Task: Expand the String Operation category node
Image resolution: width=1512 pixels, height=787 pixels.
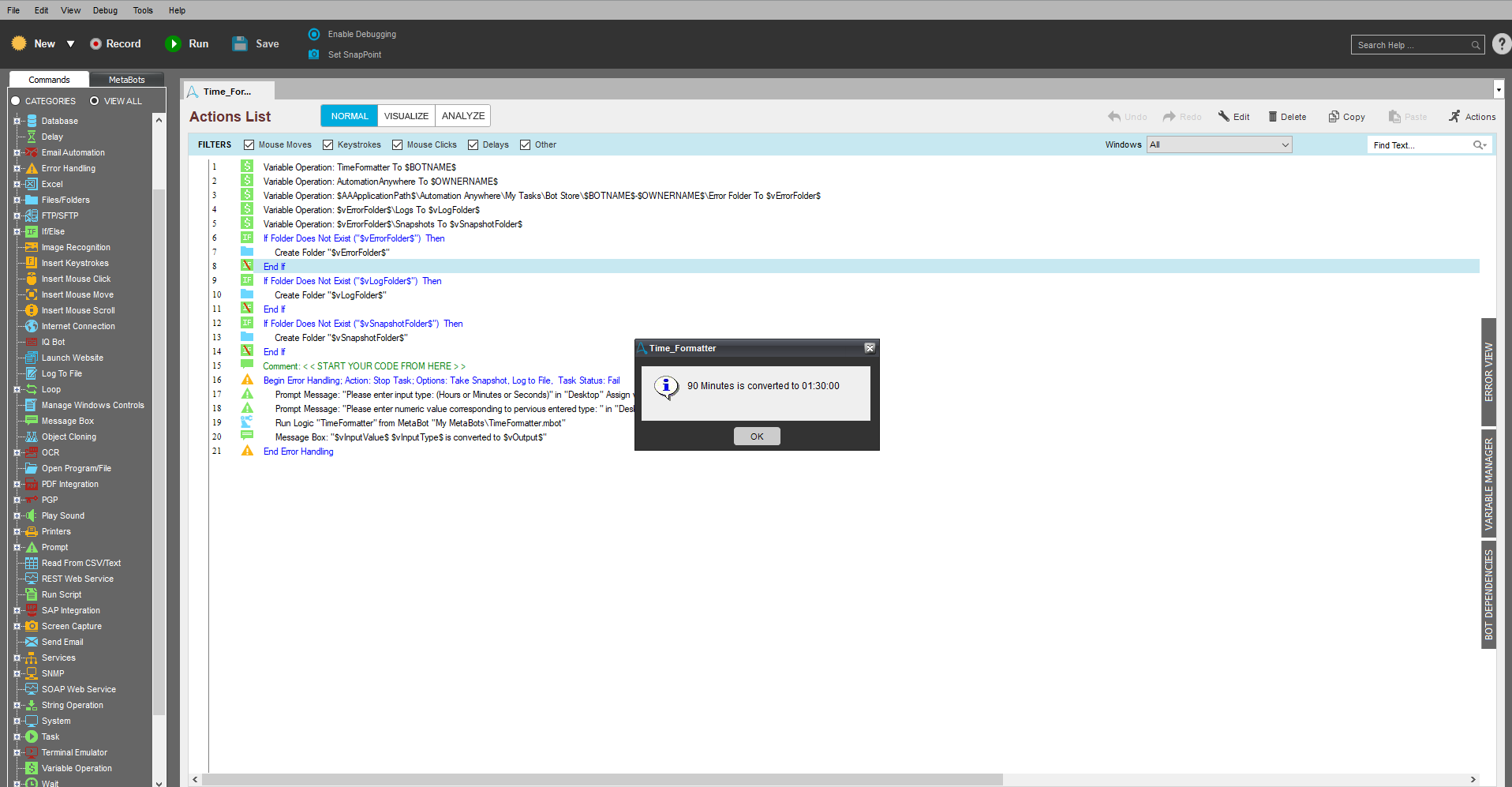Action: (x=17, y=705)
